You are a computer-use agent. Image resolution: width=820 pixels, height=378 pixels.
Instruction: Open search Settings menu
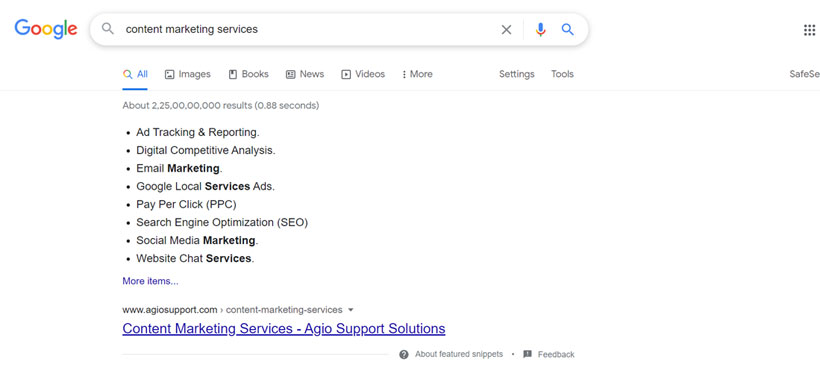pos(517,74)
